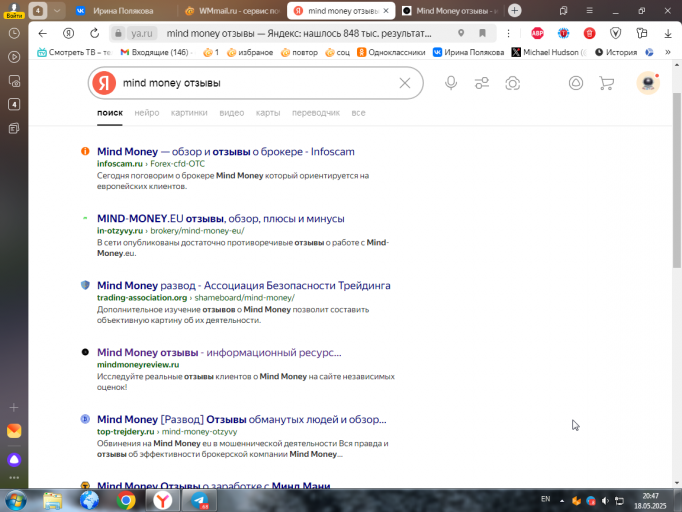Click the bookmark icon in address bar

[482, 33]
